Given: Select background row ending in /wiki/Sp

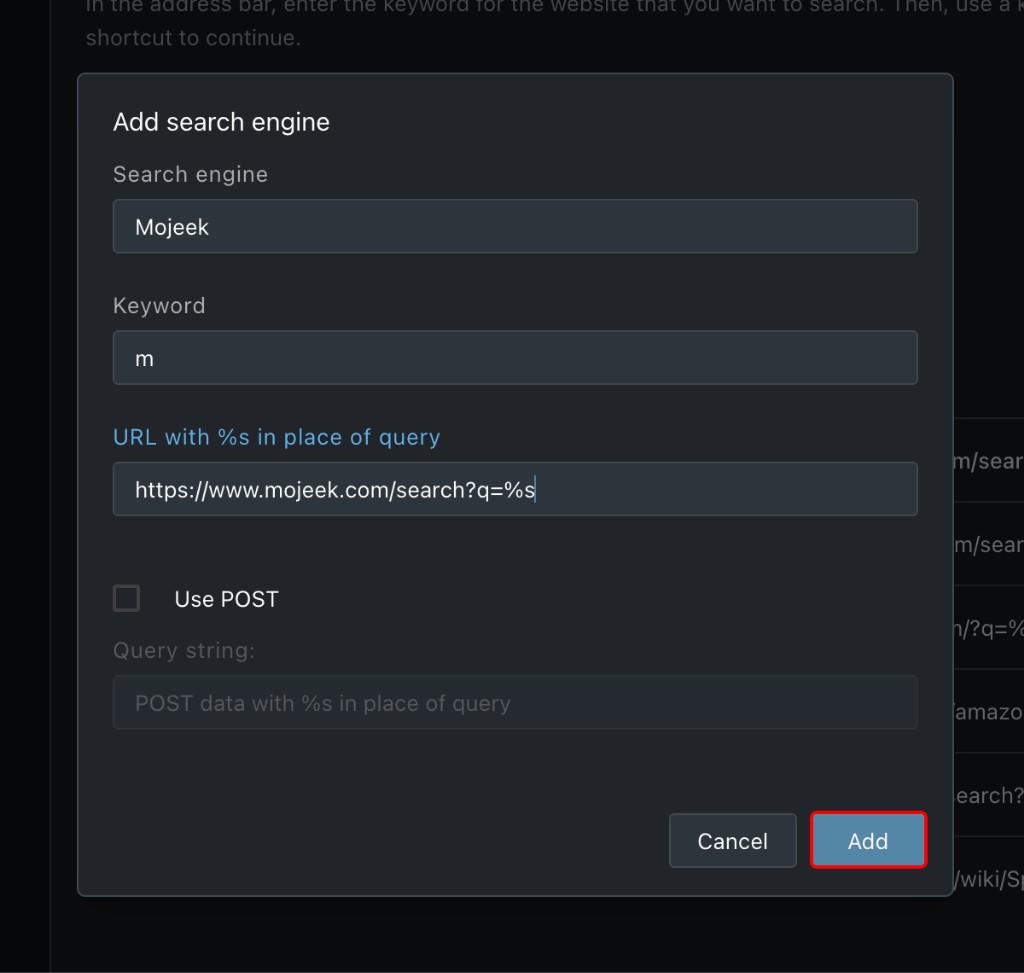Looking at the screenshot, I should tap(989, 878).
